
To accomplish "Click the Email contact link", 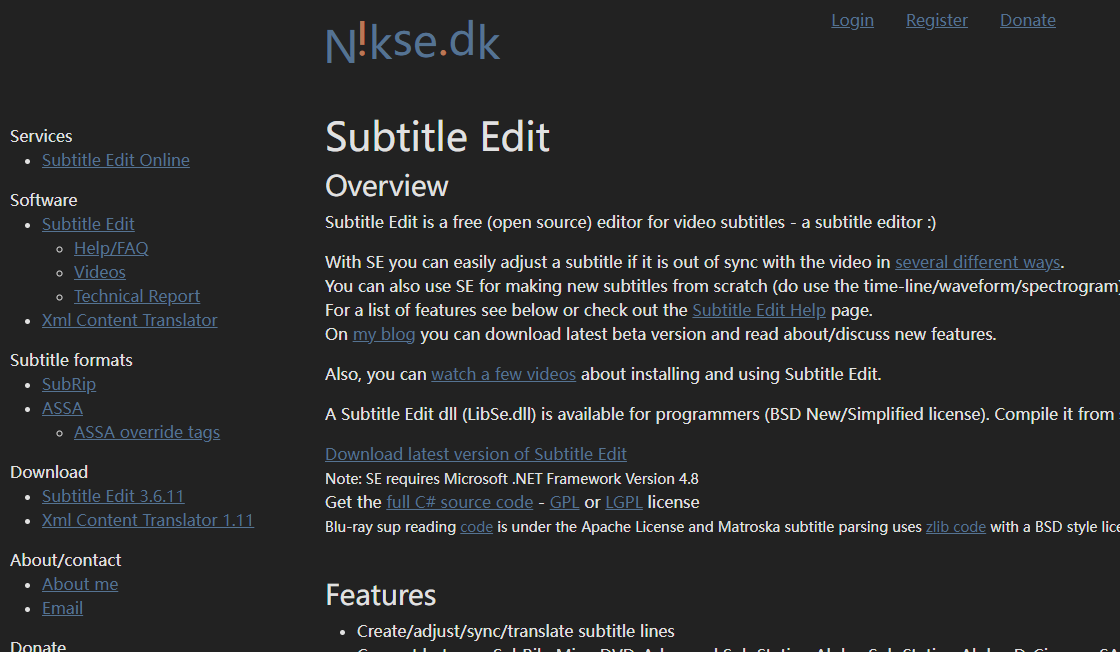I will point(62,608).
